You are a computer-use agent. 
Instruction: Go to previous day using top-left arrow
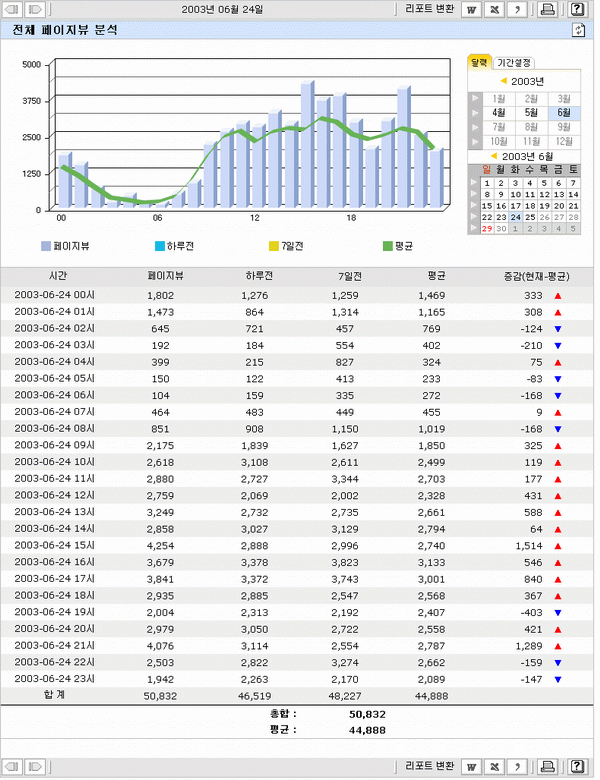(12, 9)
